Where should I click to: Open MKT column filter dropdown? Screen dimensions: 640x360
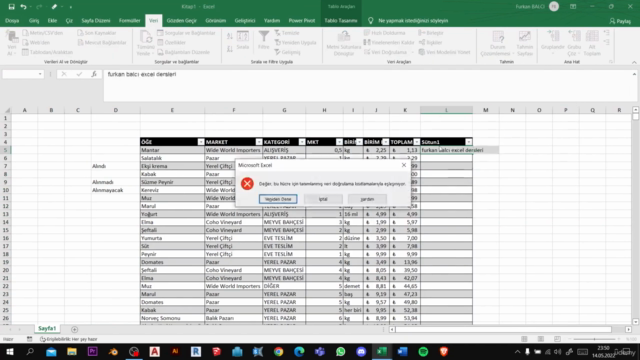339,142
